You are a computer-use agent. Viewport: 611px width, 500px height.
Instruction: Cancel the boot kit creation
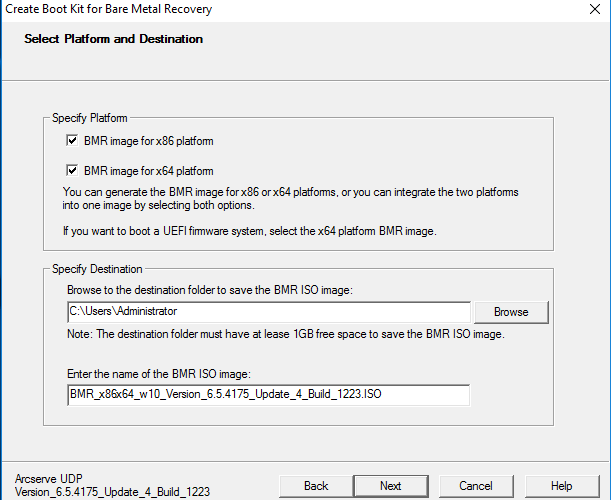tap(476, 486)
